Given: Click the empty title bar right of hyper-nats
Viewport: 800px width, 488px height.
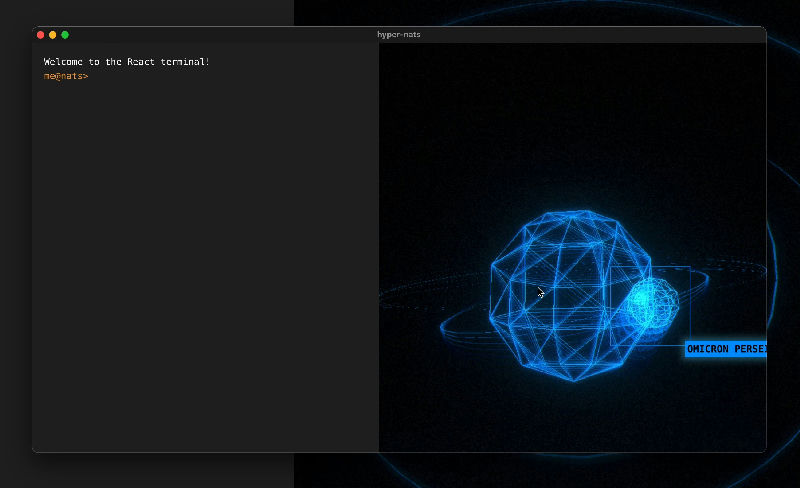Looking at the screenshot, I should pos(600,35).
